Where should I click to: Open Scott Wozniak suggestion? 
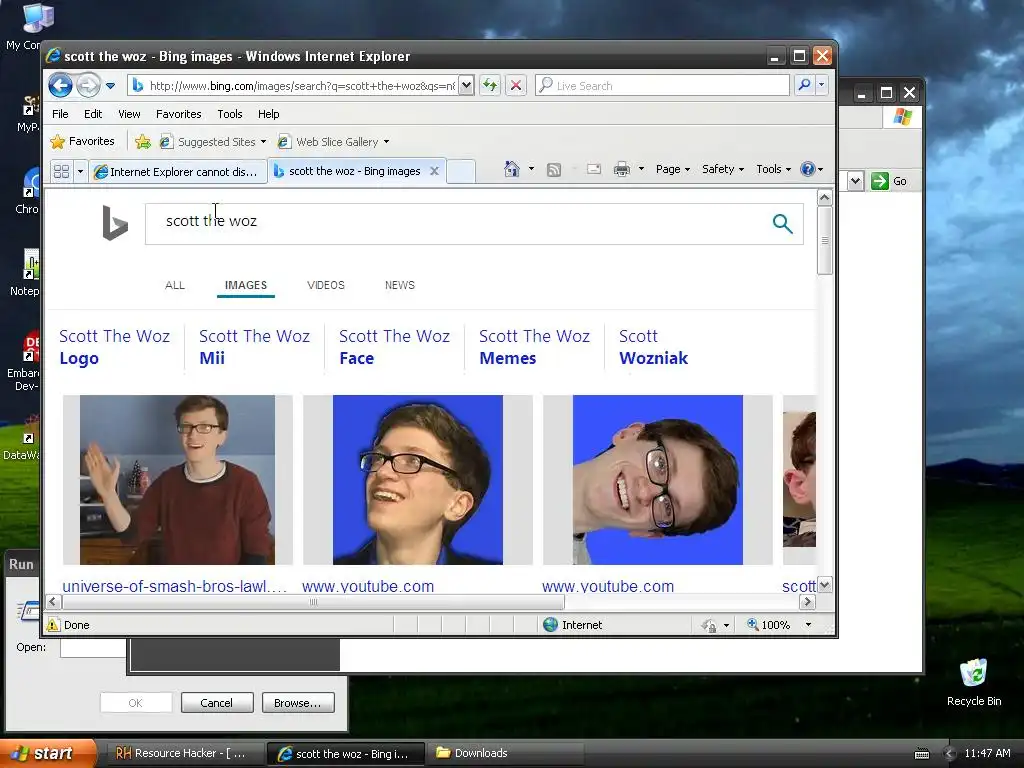[653, 347]
